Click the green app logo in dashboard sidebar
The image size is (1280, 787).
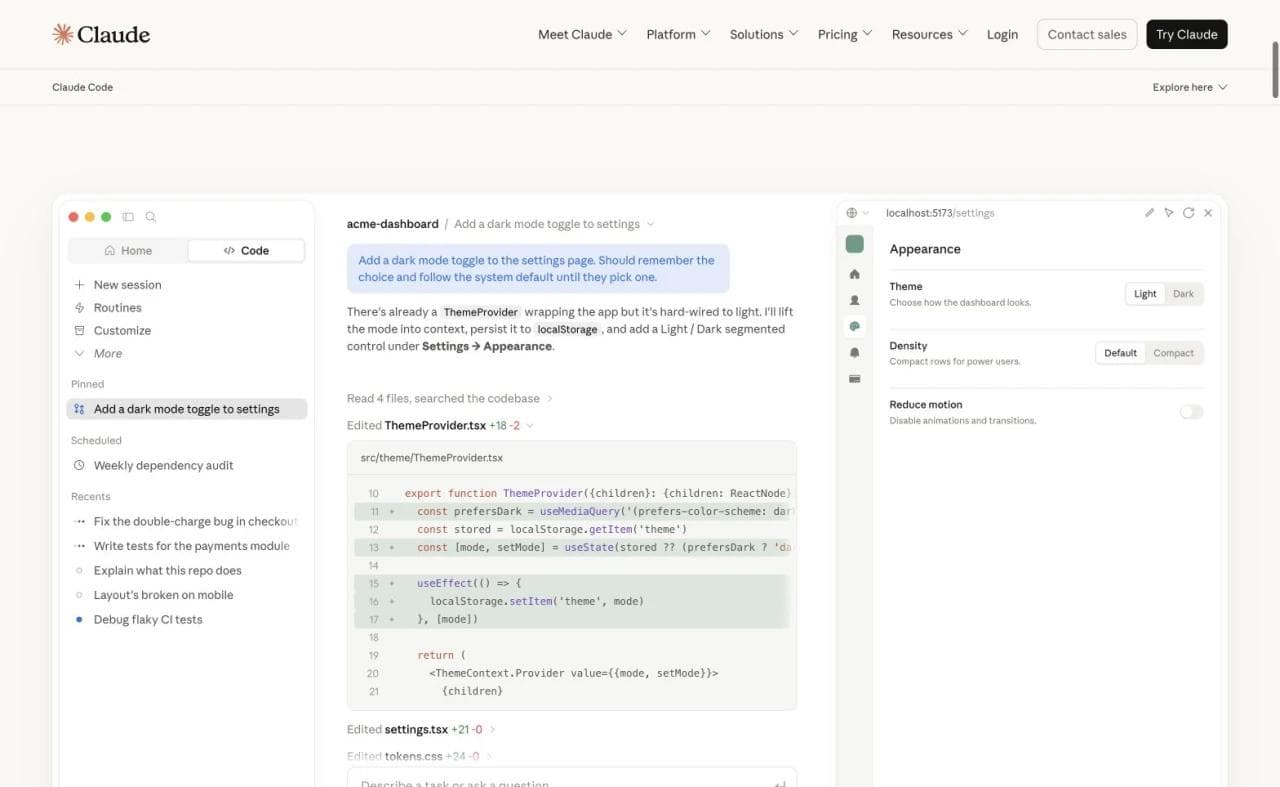point(854,244)
